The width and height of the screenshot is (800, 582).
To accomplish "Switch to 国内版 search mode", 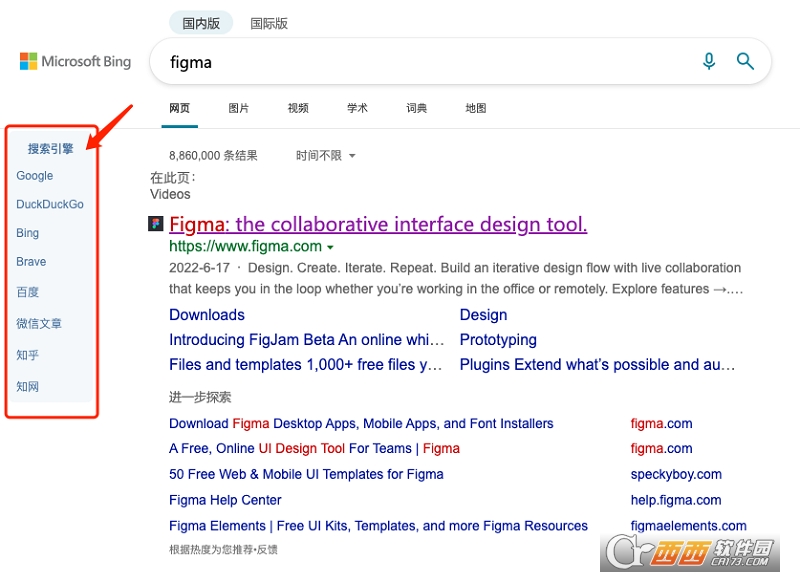I will pos(201,23).
